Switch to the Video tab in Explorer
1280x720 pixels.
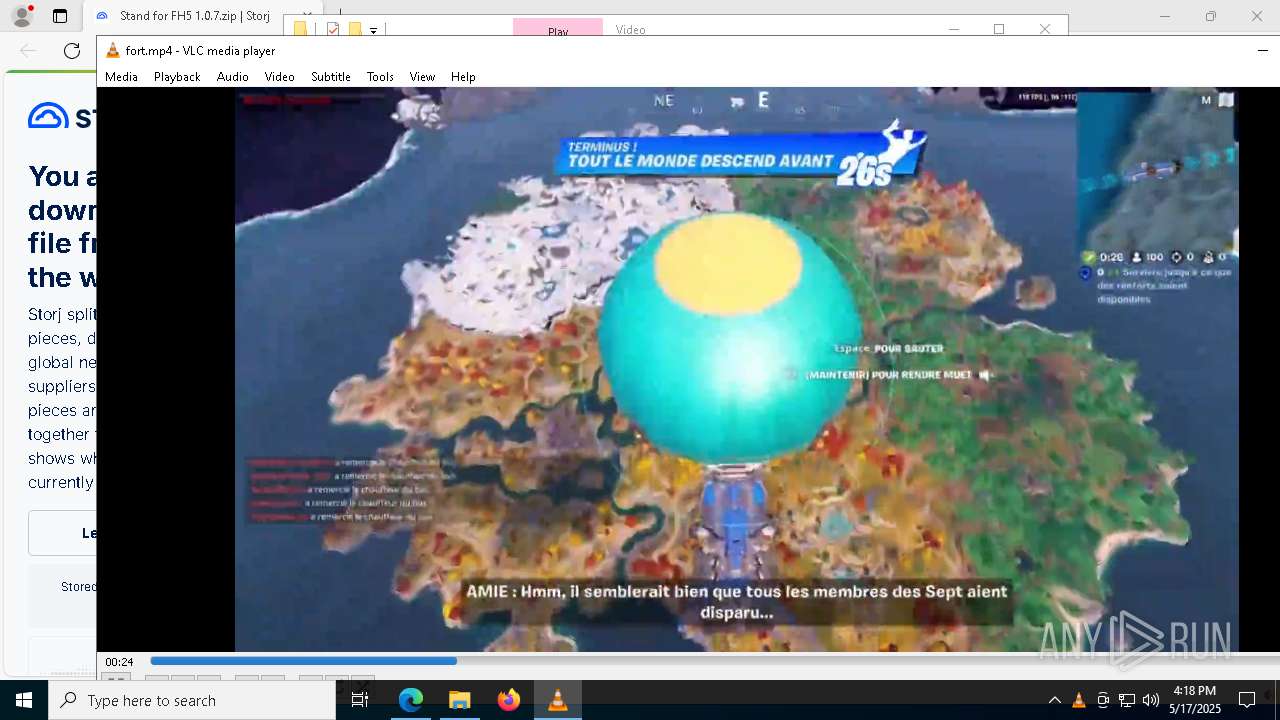pyautogui.click(x=630, y=29)
